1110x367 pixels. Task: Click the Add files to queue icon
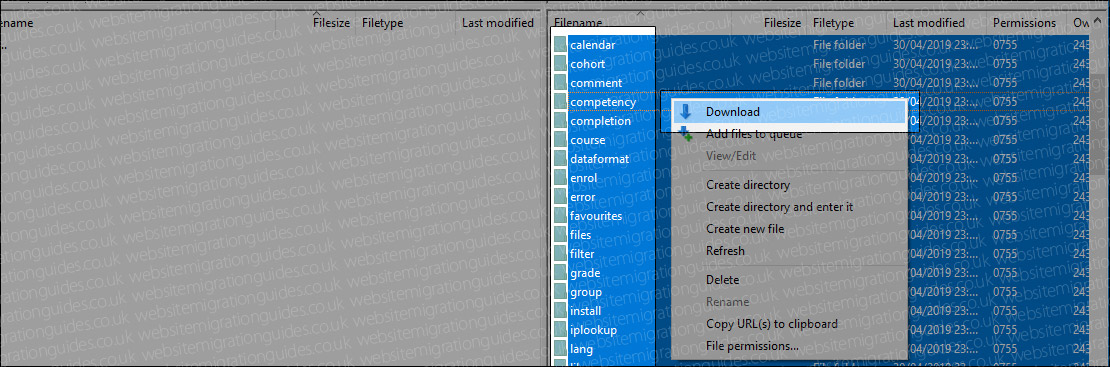685,133
